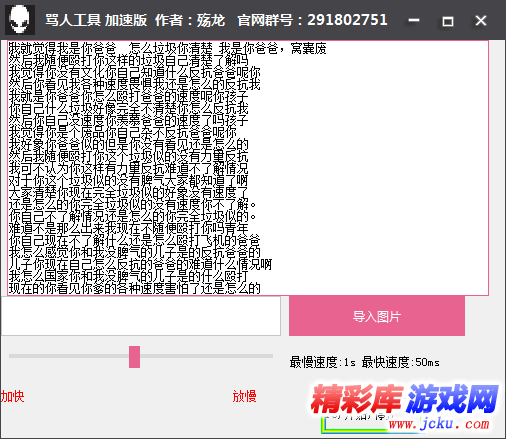Click the line ending with 窝囊废 in the text area
Image resolution: width=506 pixels, height=439 pixels.
pos(167,49)
